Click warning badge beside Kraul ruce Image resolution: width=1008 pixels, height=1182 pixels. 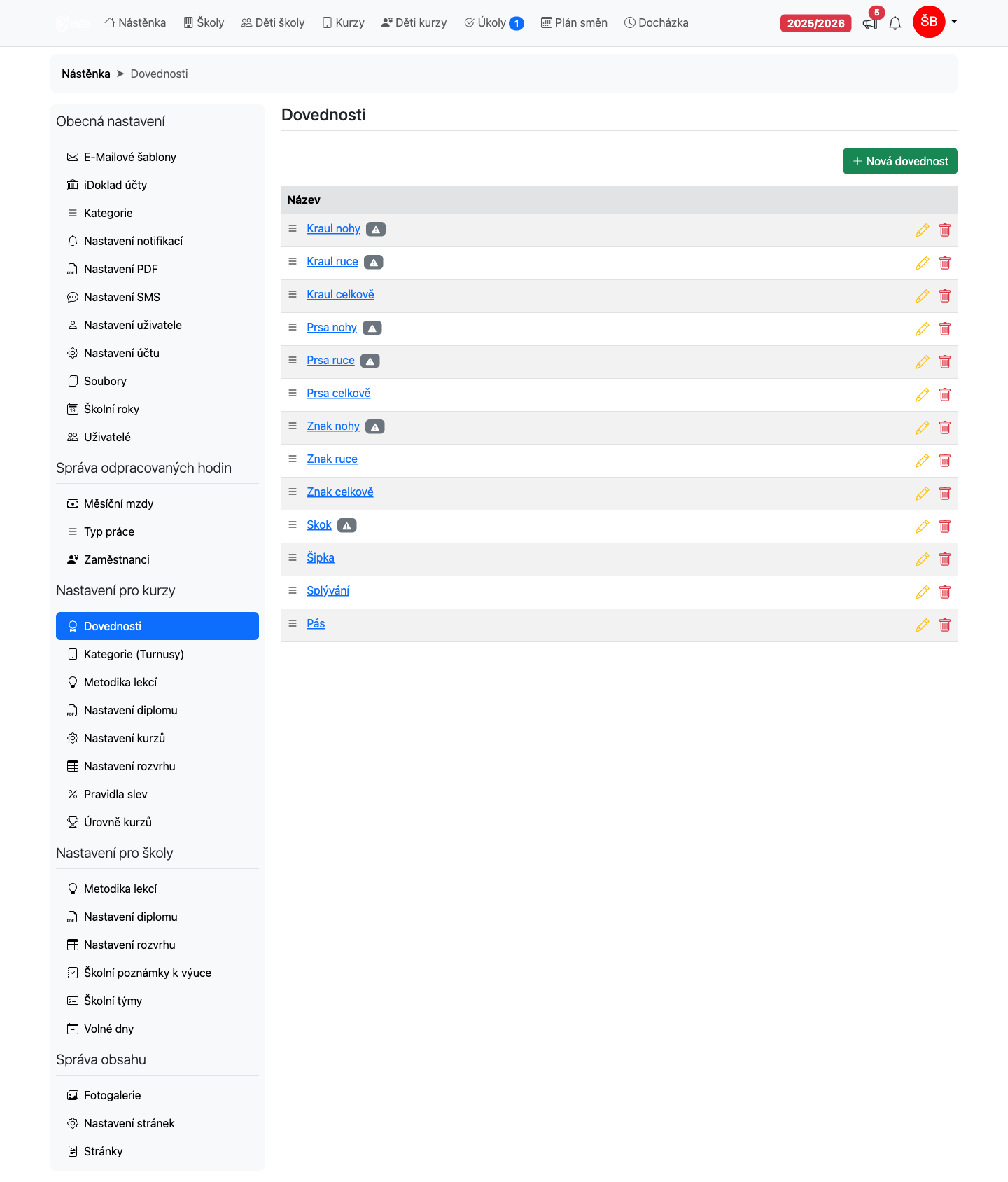[x=374, y=262]
